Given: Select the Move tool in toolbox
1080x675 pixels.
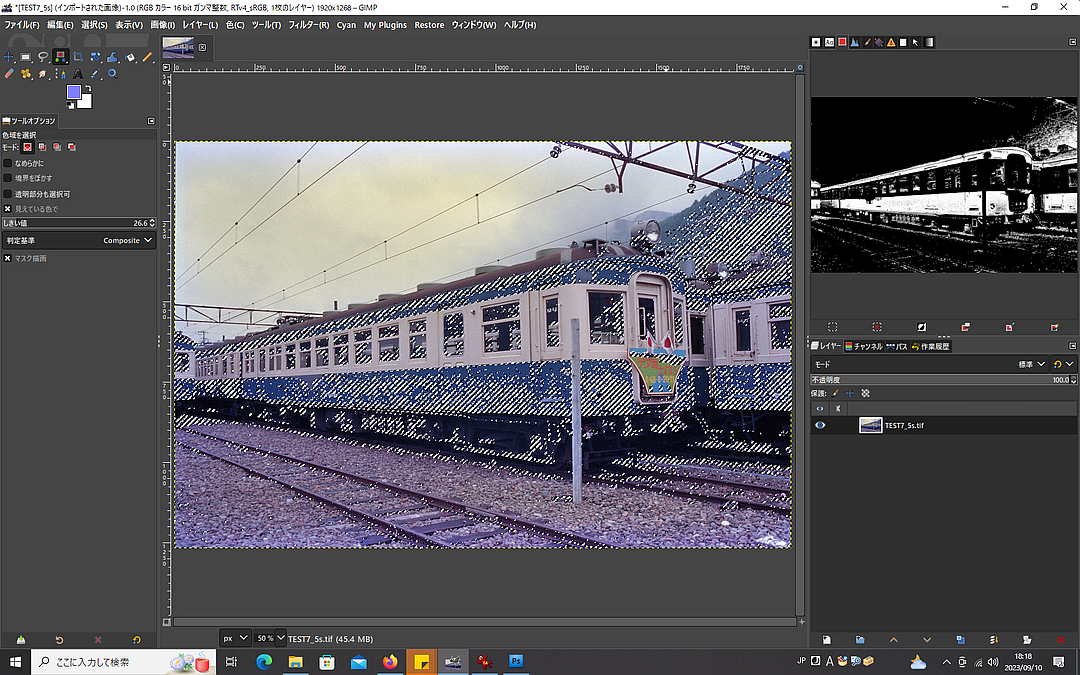Looking at the screenshot, I should point(9,57).
